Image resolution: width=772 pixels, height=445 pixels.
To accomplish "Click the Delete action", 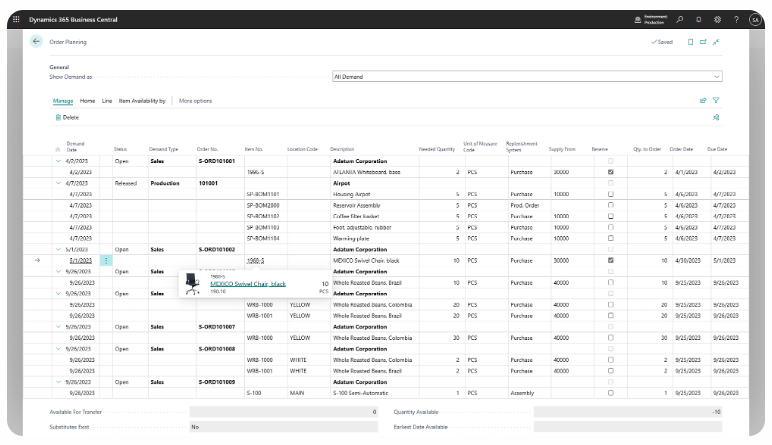I will point(67,117).
